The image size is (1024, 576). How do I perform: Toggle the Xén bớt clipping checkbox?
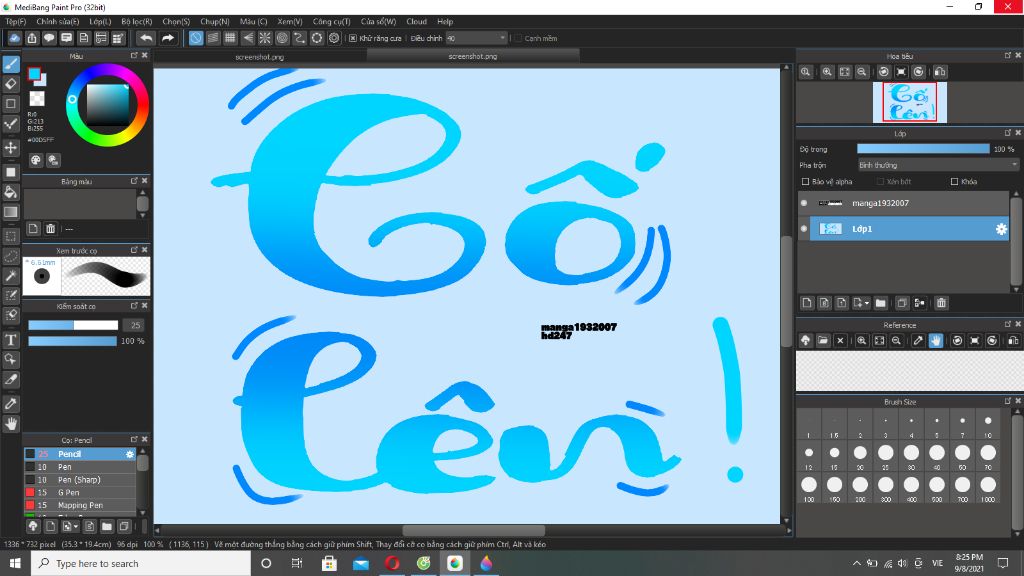click(x=880, y=182)
